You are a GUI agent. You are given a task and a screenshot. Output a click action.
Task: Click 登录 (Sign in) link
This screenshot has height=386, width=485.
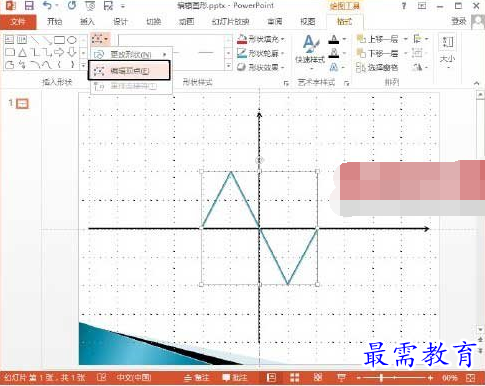(459, 22)
